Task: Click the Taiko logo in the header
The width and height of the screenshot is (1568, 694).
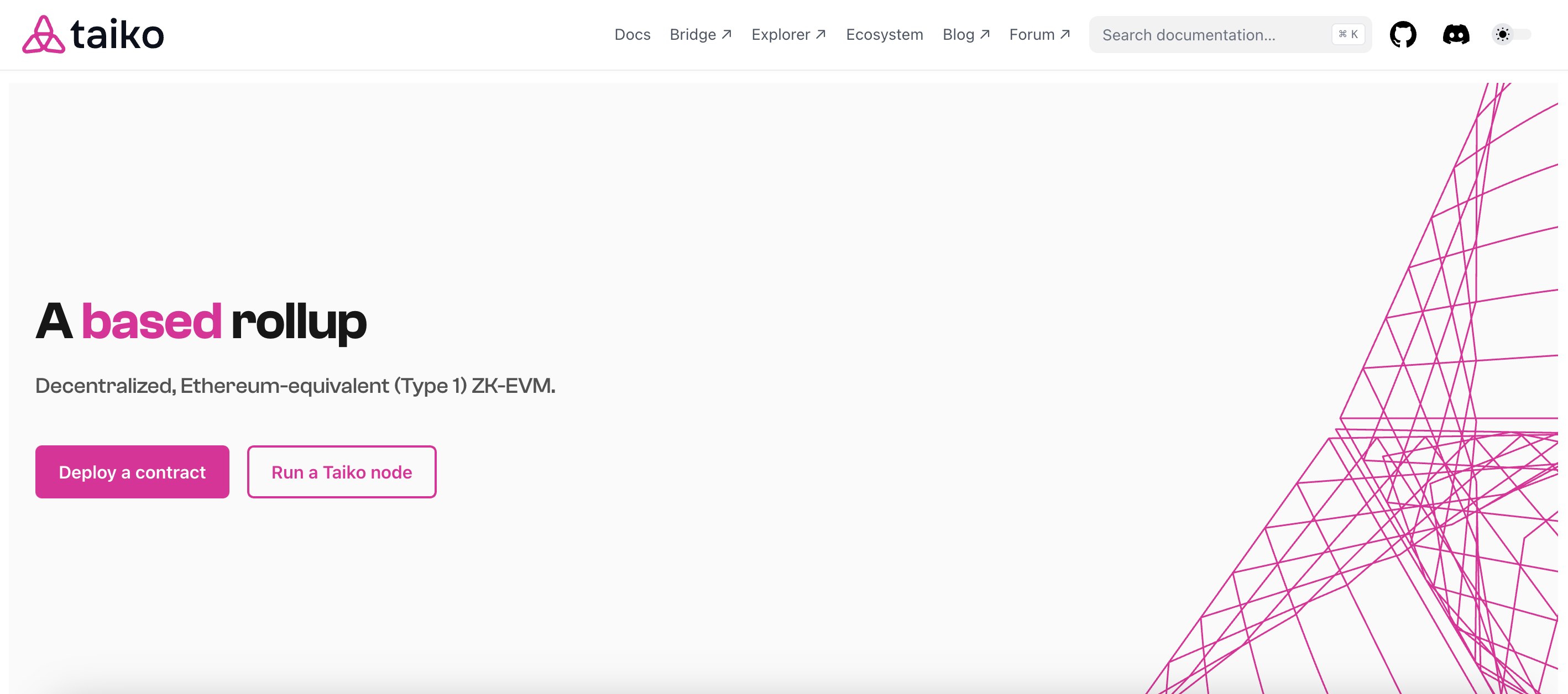Action: (x=93, y=34)
